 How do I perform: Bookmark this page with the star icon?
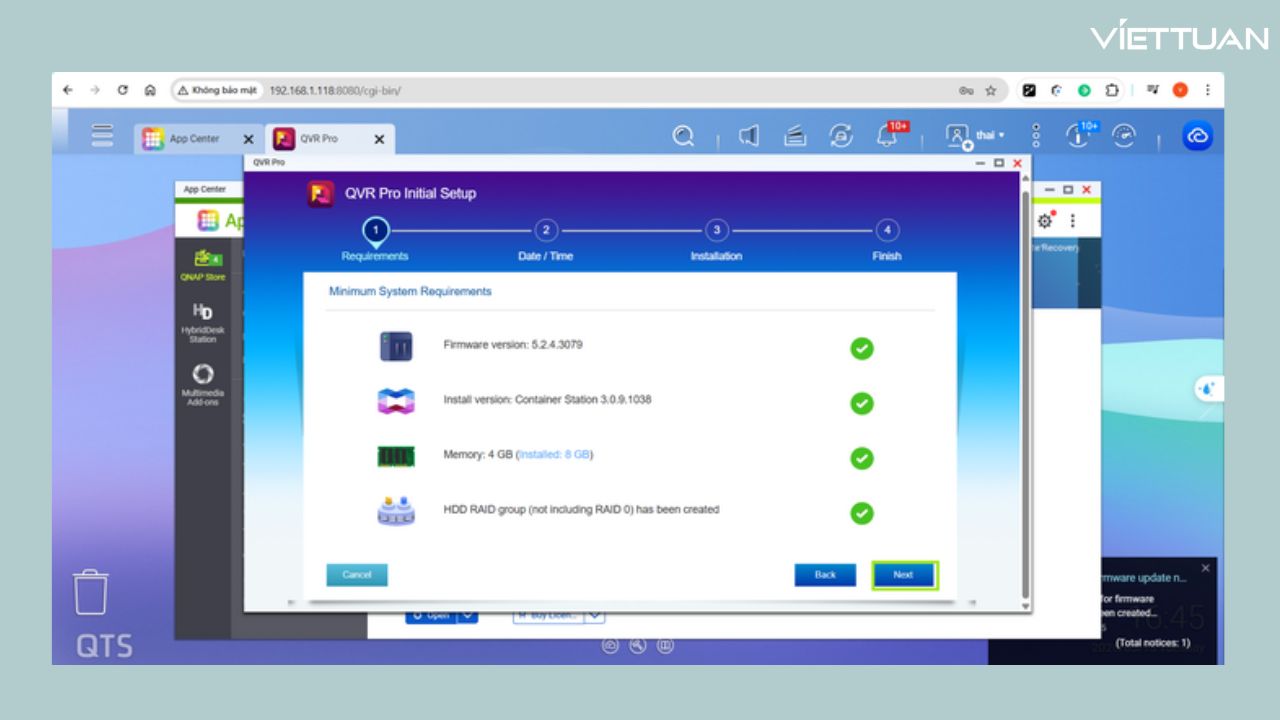point(991,90)
